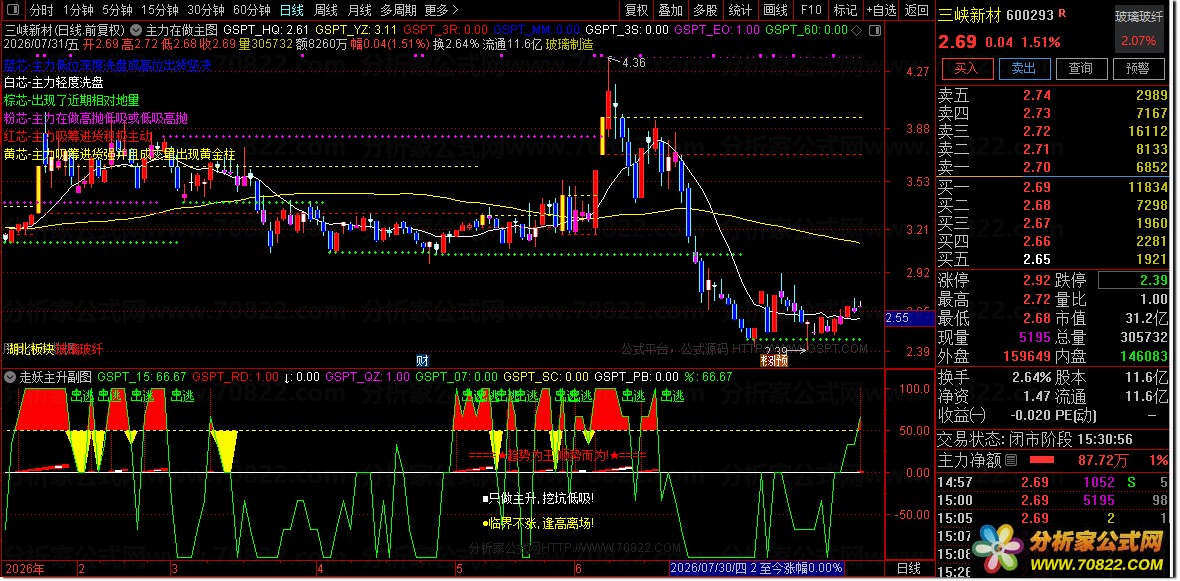The height and width of the screenshot is (581, 1180).
Task: Click the 预警 alert button
Action: (1138, 68)
